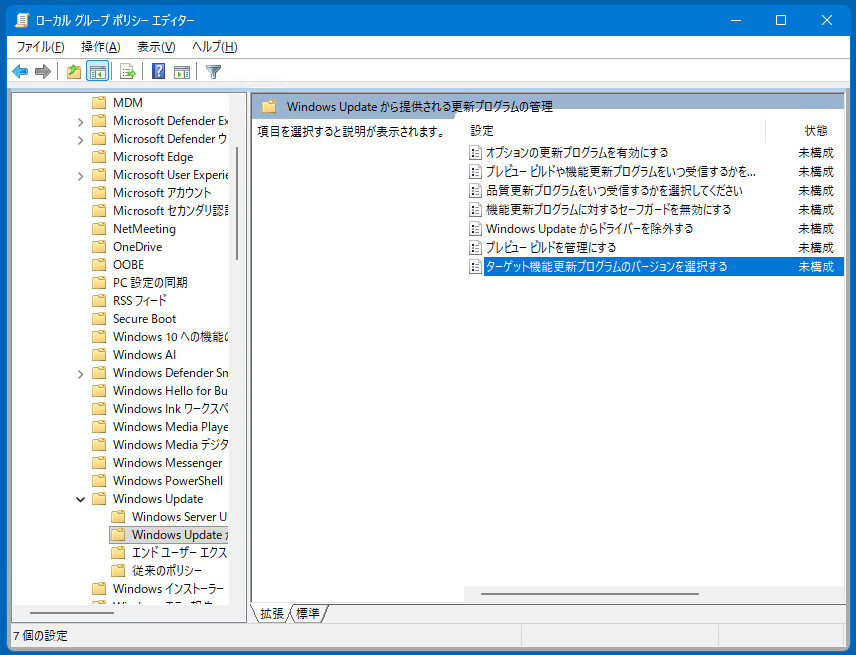The width and height of the screenshot is (856, 655).
Task: Select the OneDrive folder in the tree
Action: click(x=137, y=247)
